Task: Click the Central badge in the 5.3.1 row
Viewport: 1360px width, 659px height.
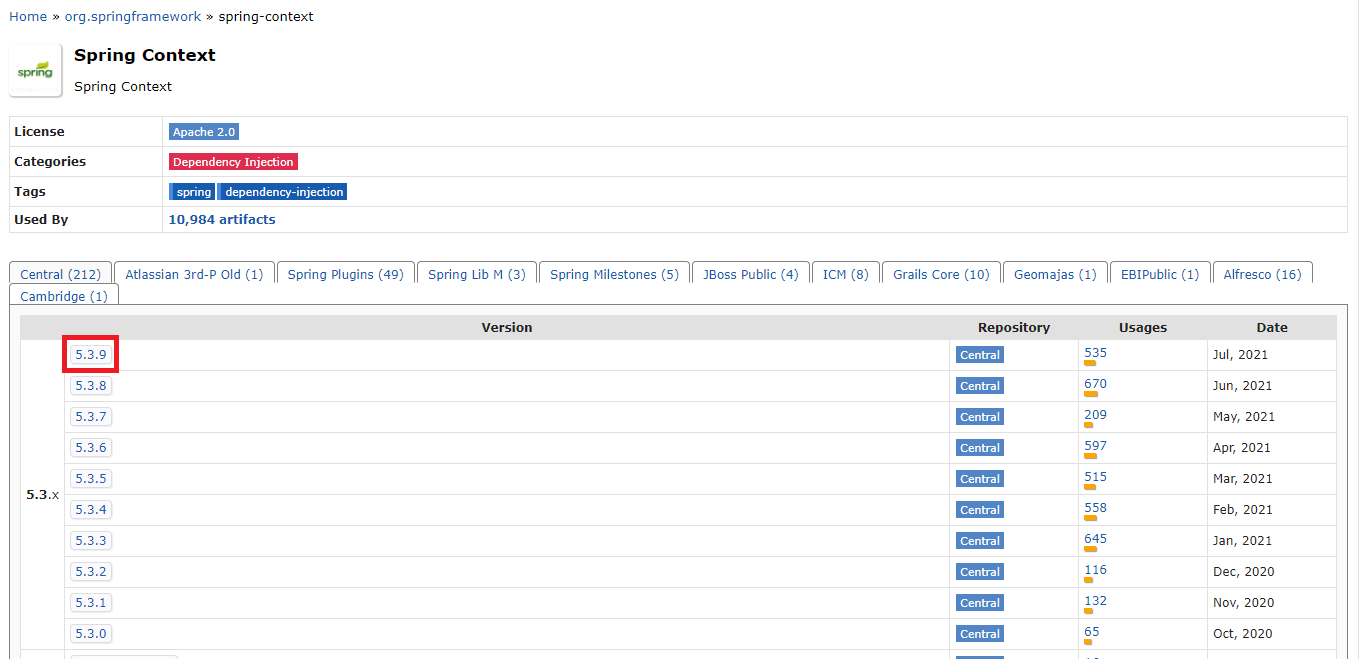Action: click(x=980, y=603)
